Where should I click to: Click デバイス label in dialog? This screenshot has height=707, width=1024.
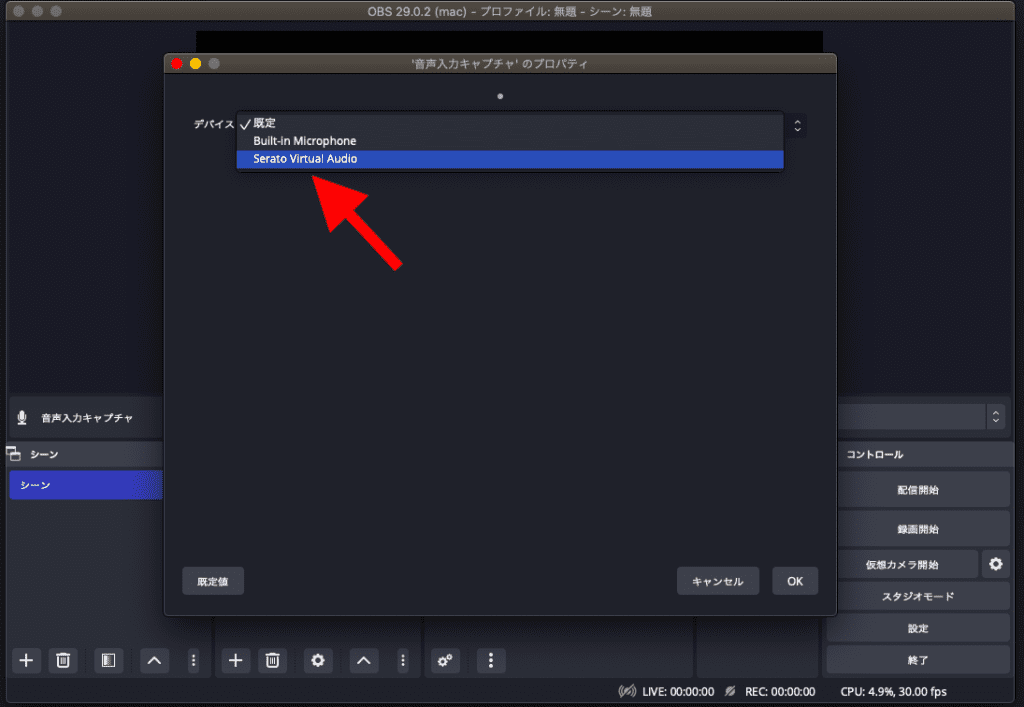(x=214, y=124)
